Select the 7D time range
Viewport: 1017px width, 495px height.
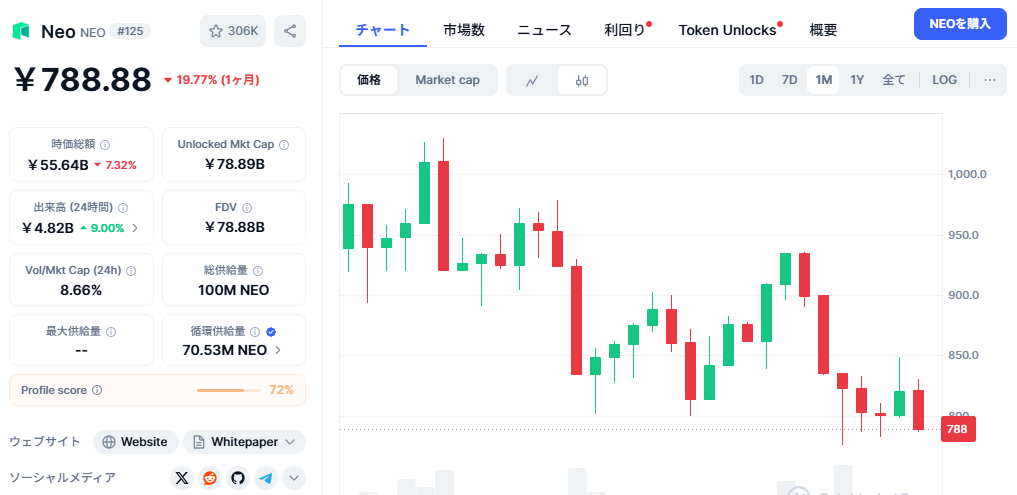tap(789, 80)
